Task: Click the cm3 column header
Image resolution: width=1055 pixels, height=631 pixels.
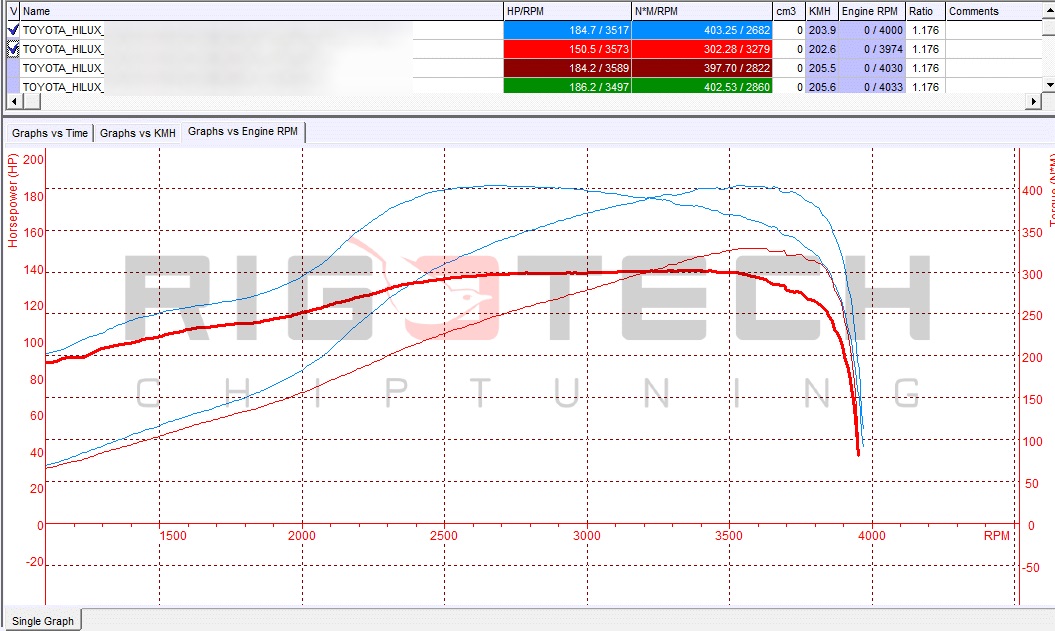Action: coord(789,11)
